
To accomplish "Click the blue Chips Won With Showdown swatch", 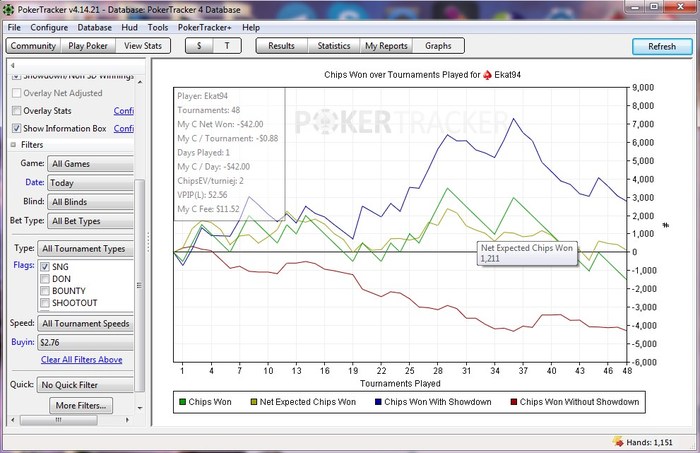I will pyautogui.click(x=378, y=402).
